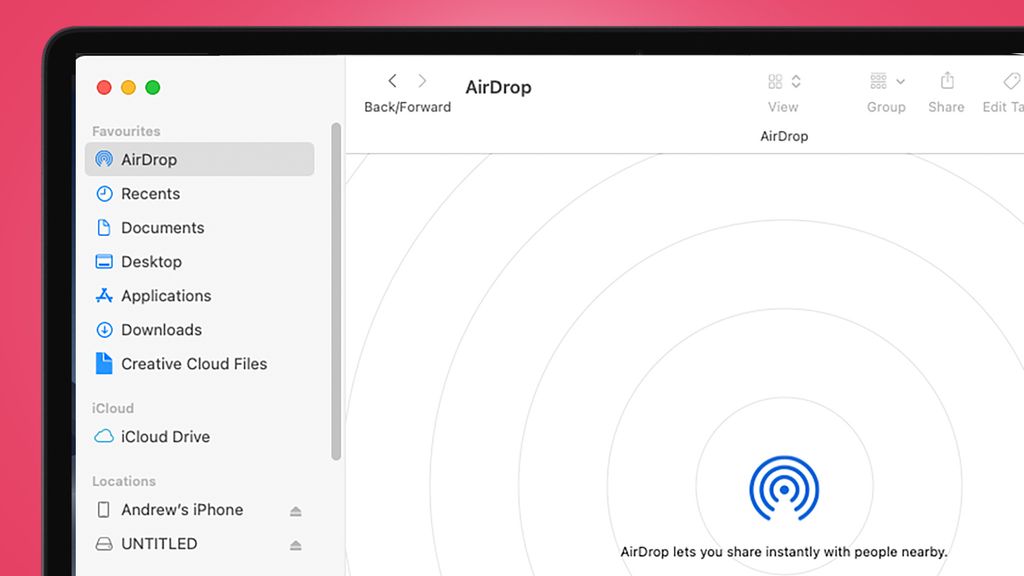Open the View options dropdown
Screen dimensions: 1024x576
pyautogui.click(x=781, y=81)
